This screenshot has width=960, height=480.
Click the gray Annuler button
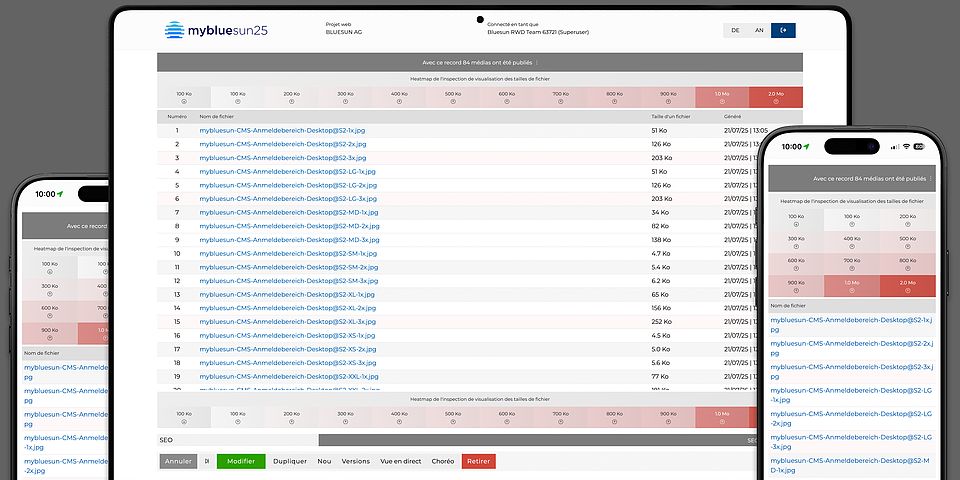pos(178,461)
